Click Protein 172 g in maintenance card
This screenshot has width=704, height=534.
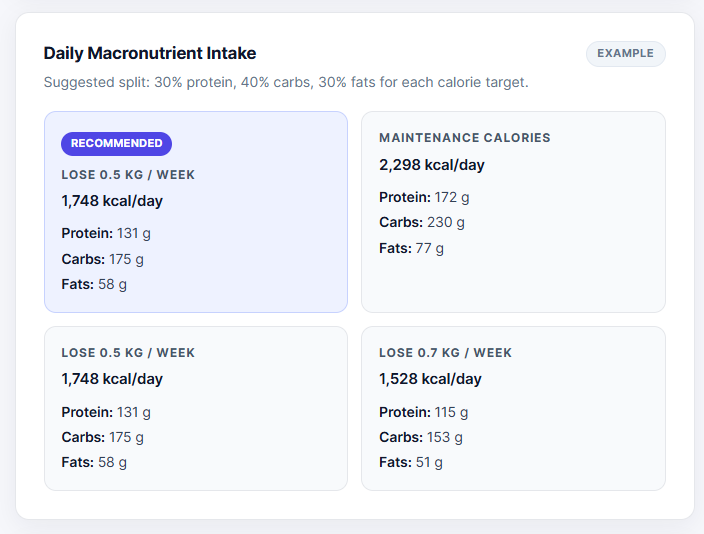coord(424,198)
